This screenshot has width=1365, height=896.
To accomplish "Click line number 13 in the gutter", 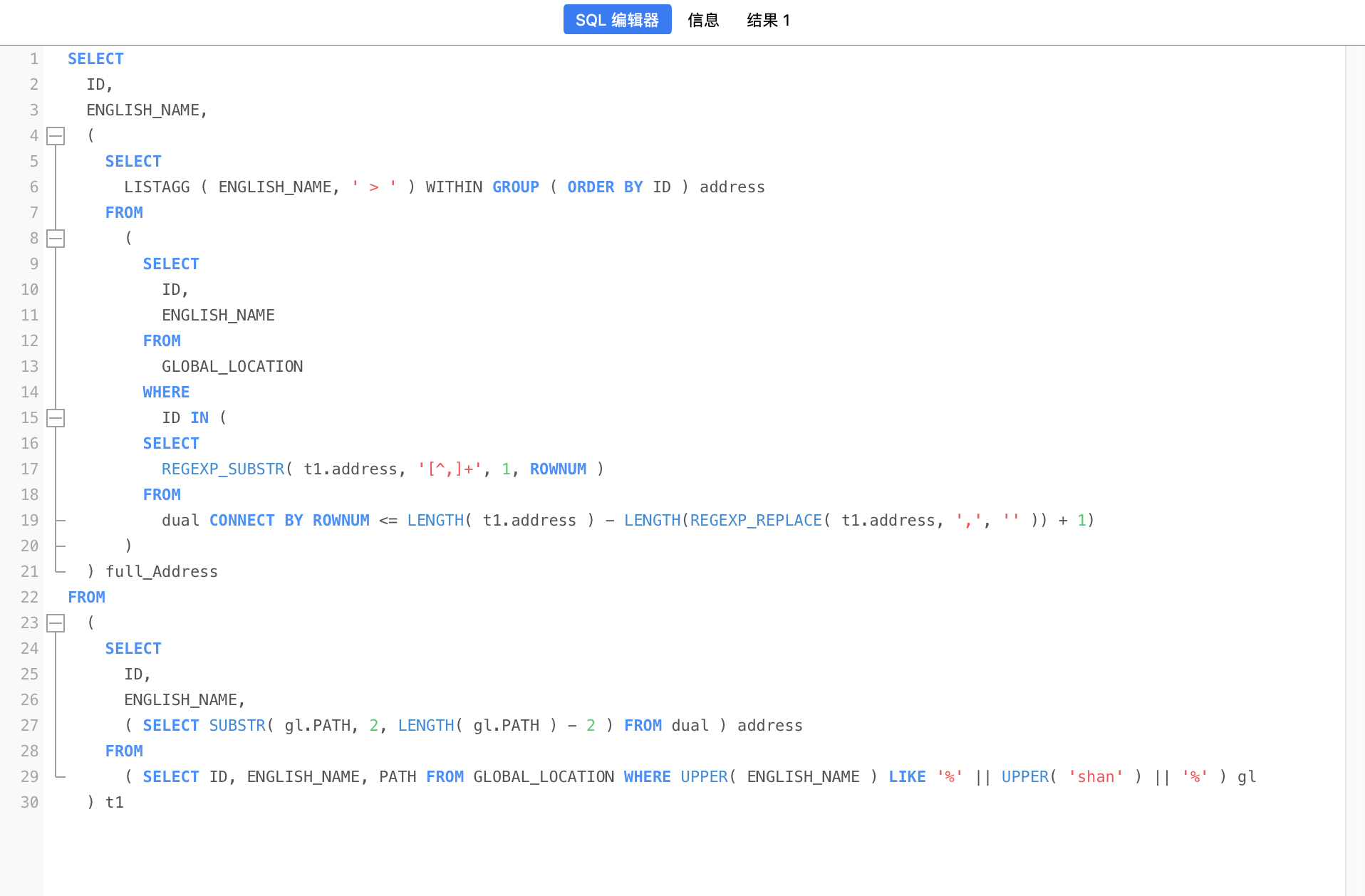I will 29,366.
